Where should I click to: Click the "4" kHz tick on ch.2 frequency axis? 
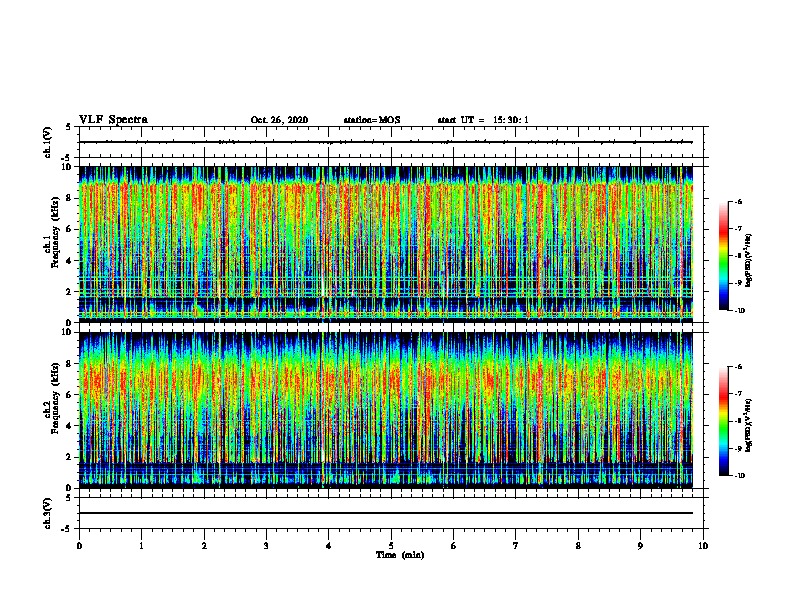(69, 426)
